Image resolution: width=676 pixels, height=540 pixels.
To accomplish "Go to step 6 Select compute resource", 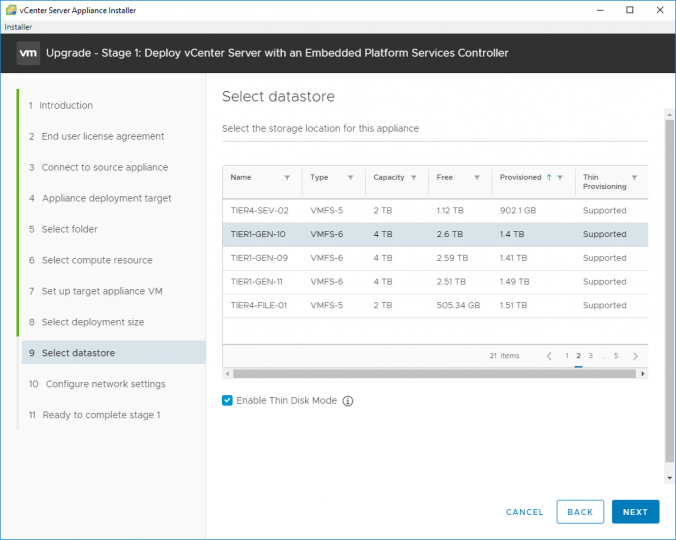I will pyautogui.click(x=91, y=260).
